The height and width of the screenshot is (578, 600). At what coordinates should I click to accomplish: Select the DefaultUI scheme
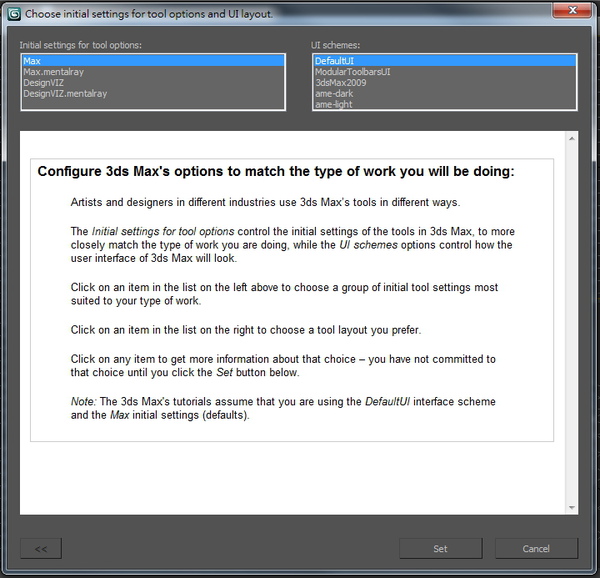(x=445, y=61)
